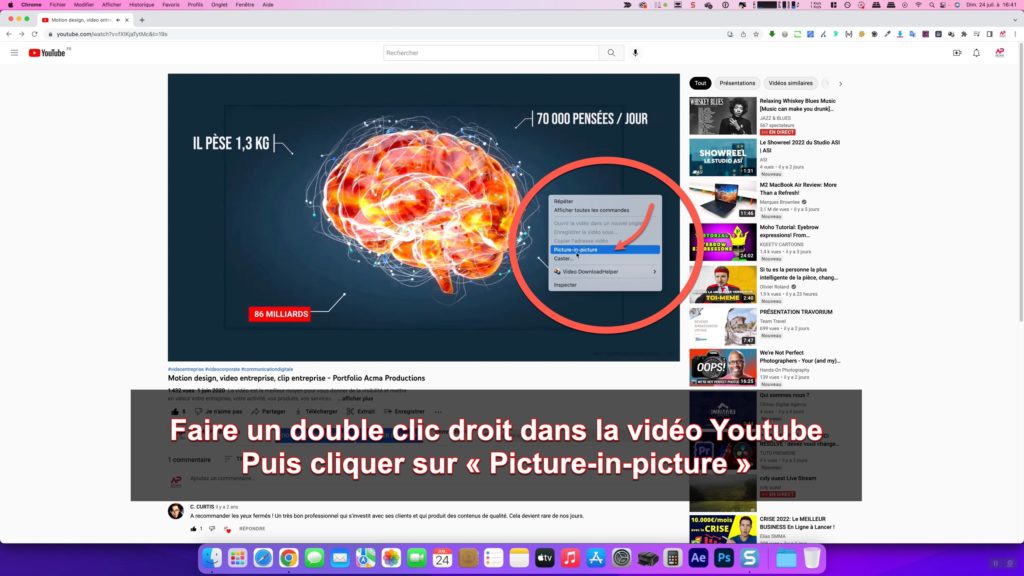
Task: Click the Extrait button
Action: (x=360, y=411)
